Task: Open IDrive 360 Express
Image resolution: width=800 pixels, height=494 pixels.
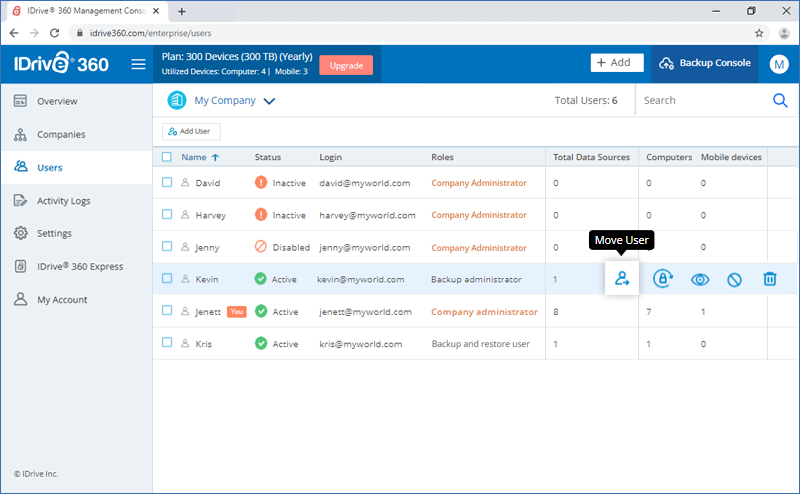Action: click(x=77, y=266)
